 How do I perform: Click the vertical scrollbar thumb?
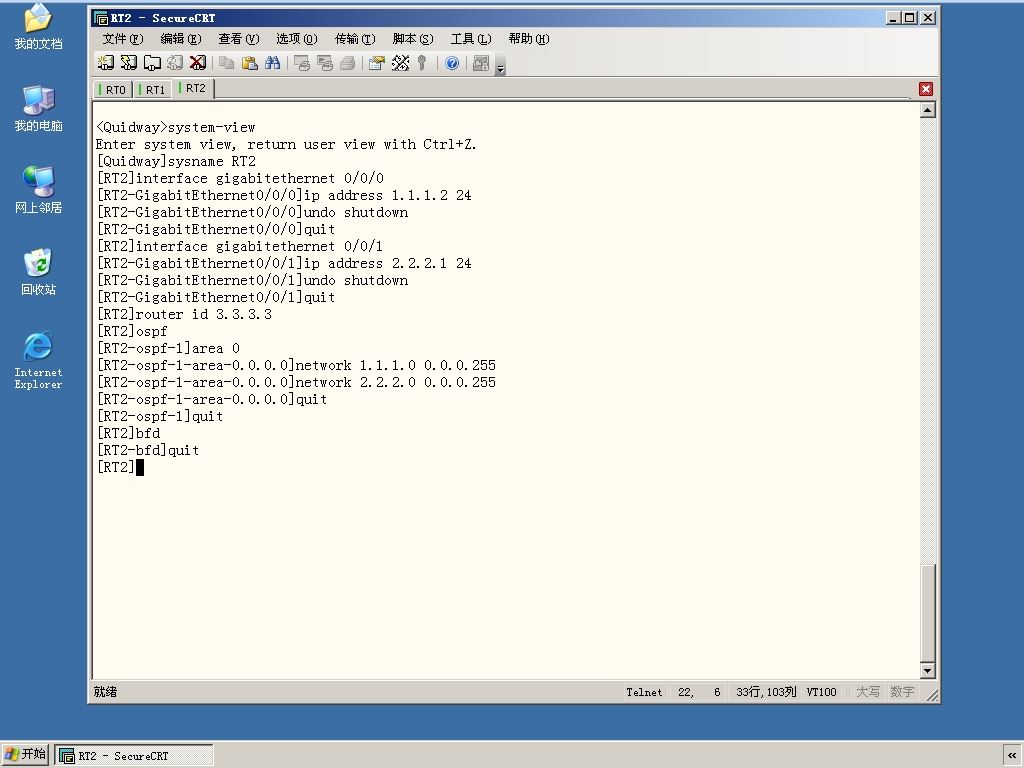click(x=927, y=613)
